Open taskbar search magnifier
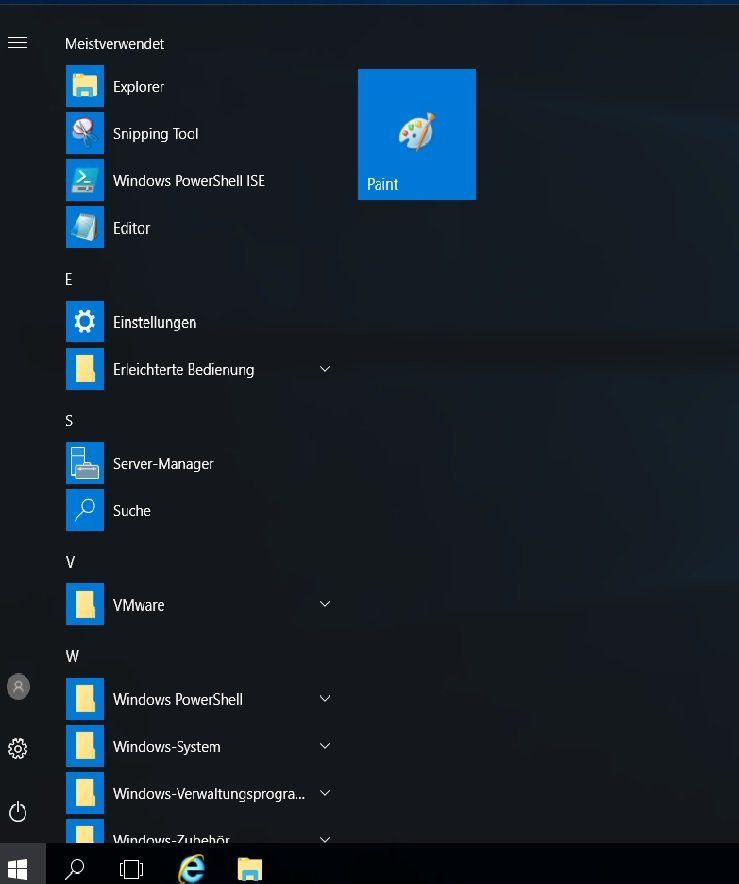This screenshot has width=739, height=884. (x=75, y=869)
